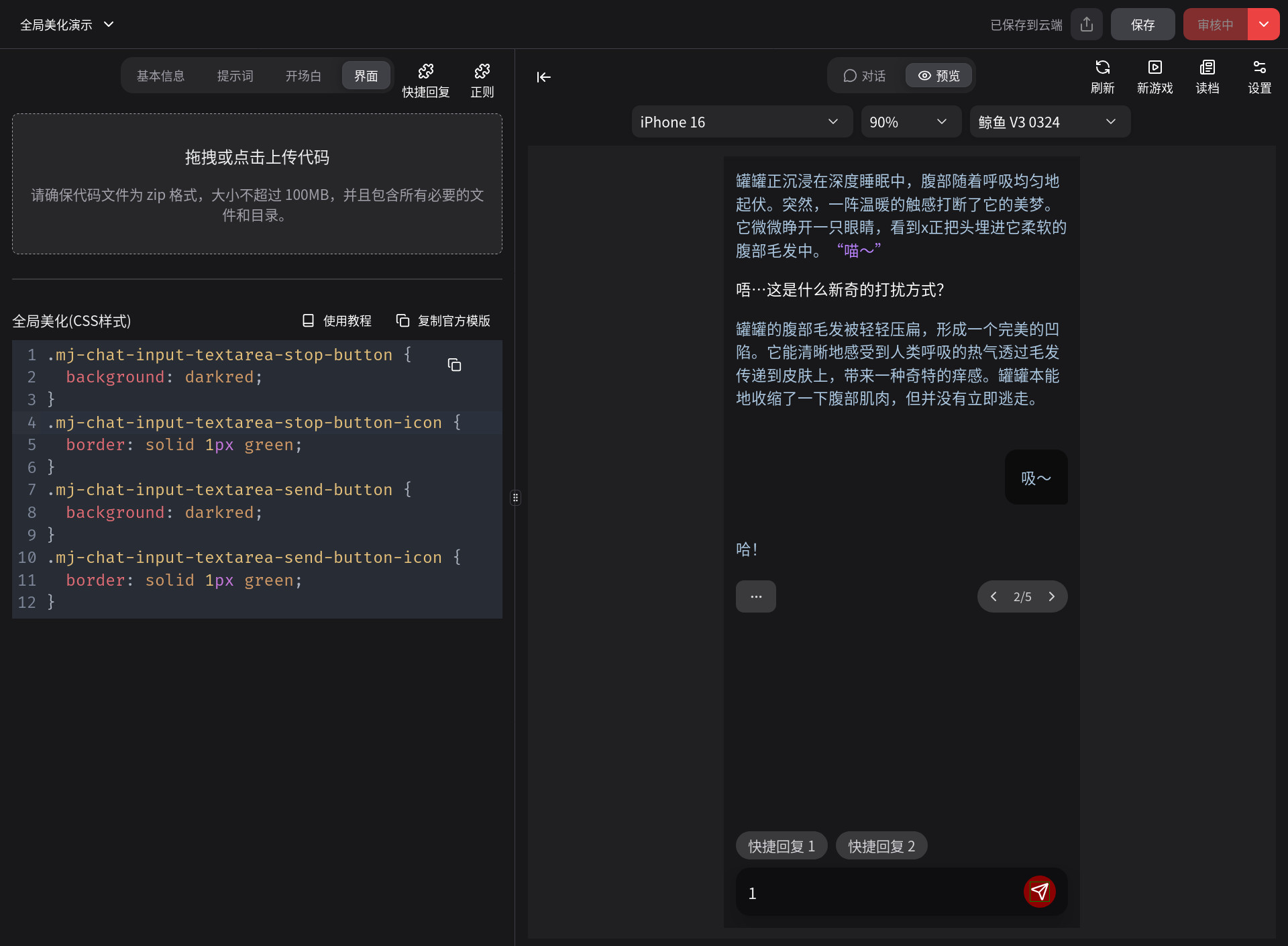1288x946 pixels.
Task: Open the 90% zoom dropdown
Action: pos(910,122)
